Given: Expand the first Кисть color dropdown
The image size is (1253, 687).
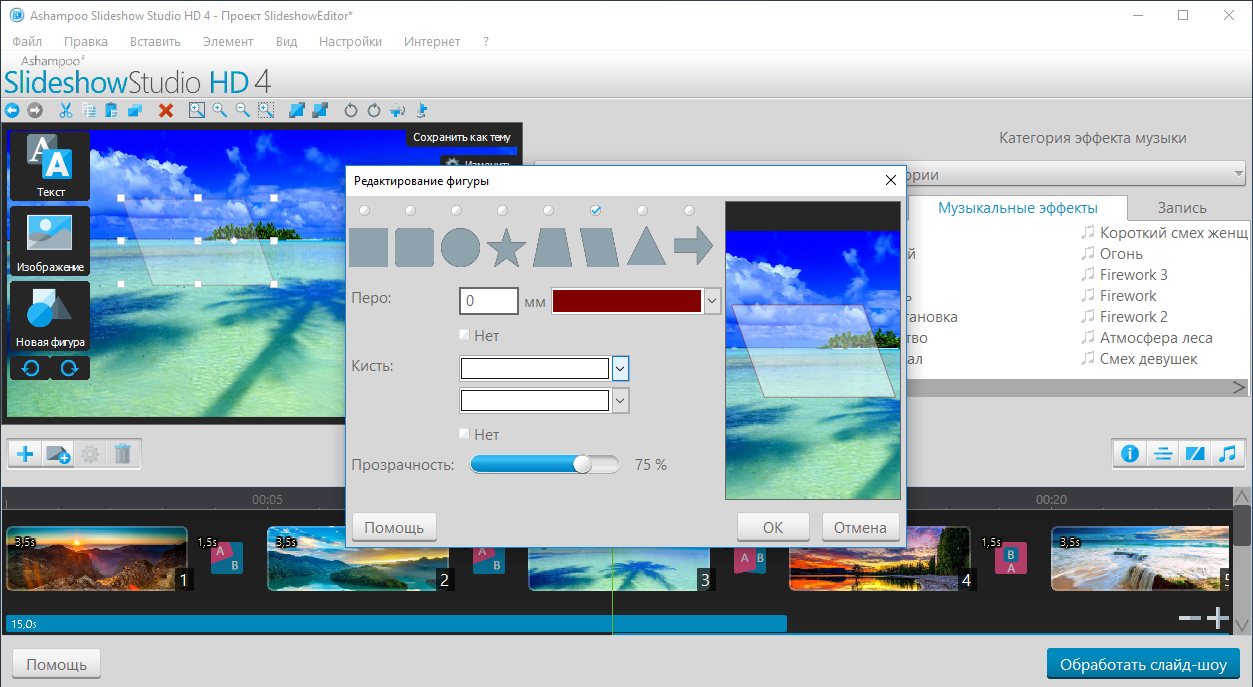Looking at the screenshot, I should [x=620, y=369].
